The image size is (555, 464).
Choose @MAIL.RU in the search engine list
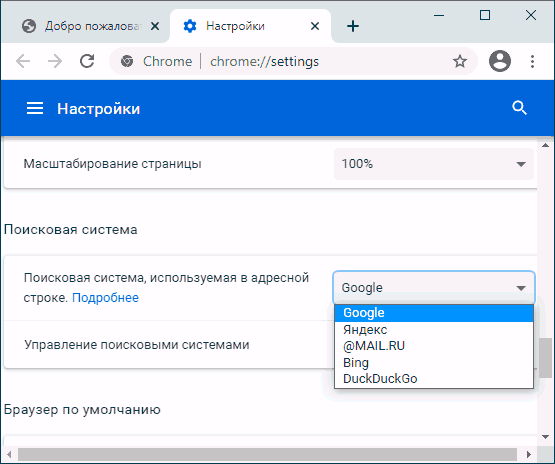(x=434, y=346)
